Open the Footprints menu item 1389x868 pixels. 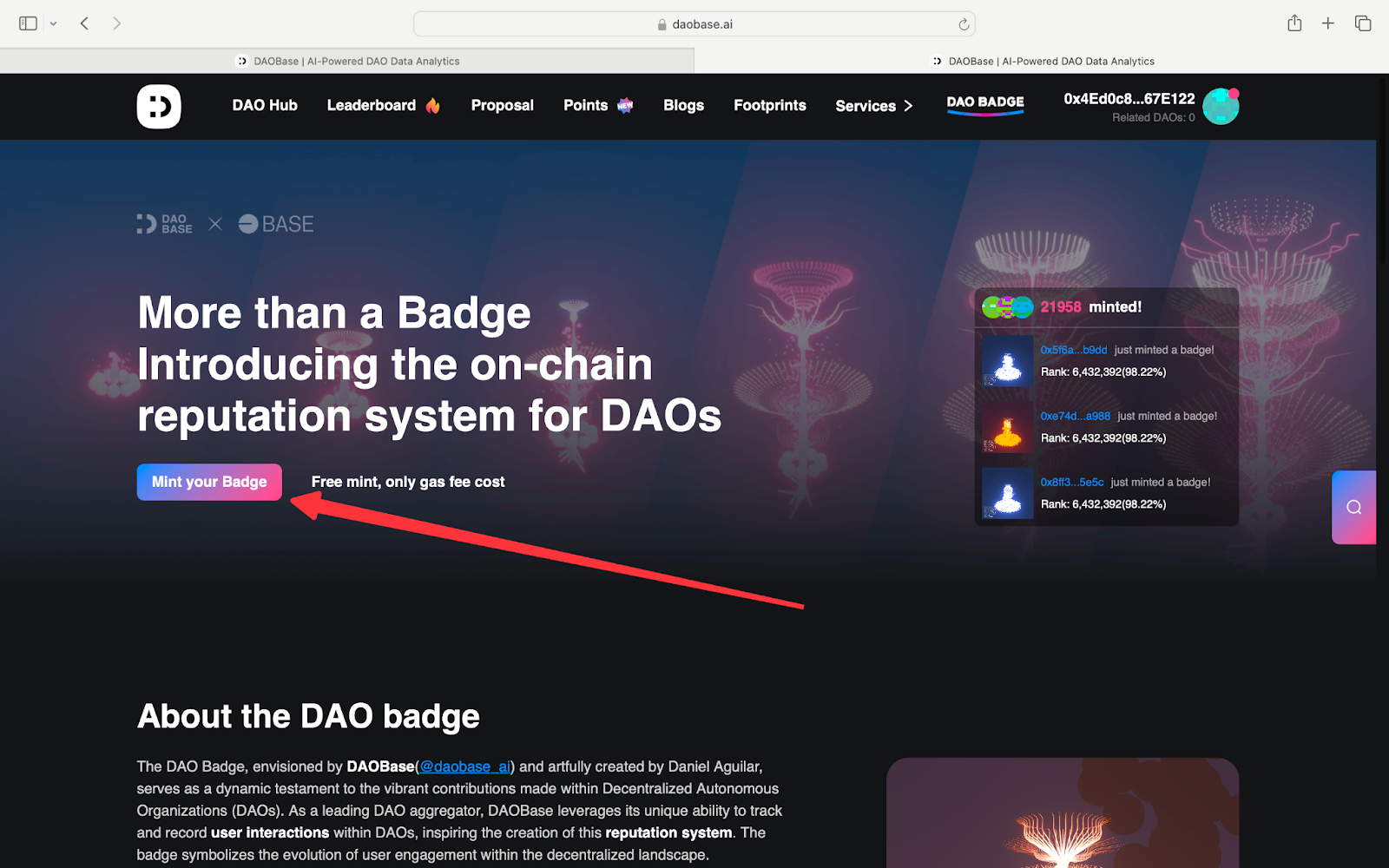[x=770, y=105]
